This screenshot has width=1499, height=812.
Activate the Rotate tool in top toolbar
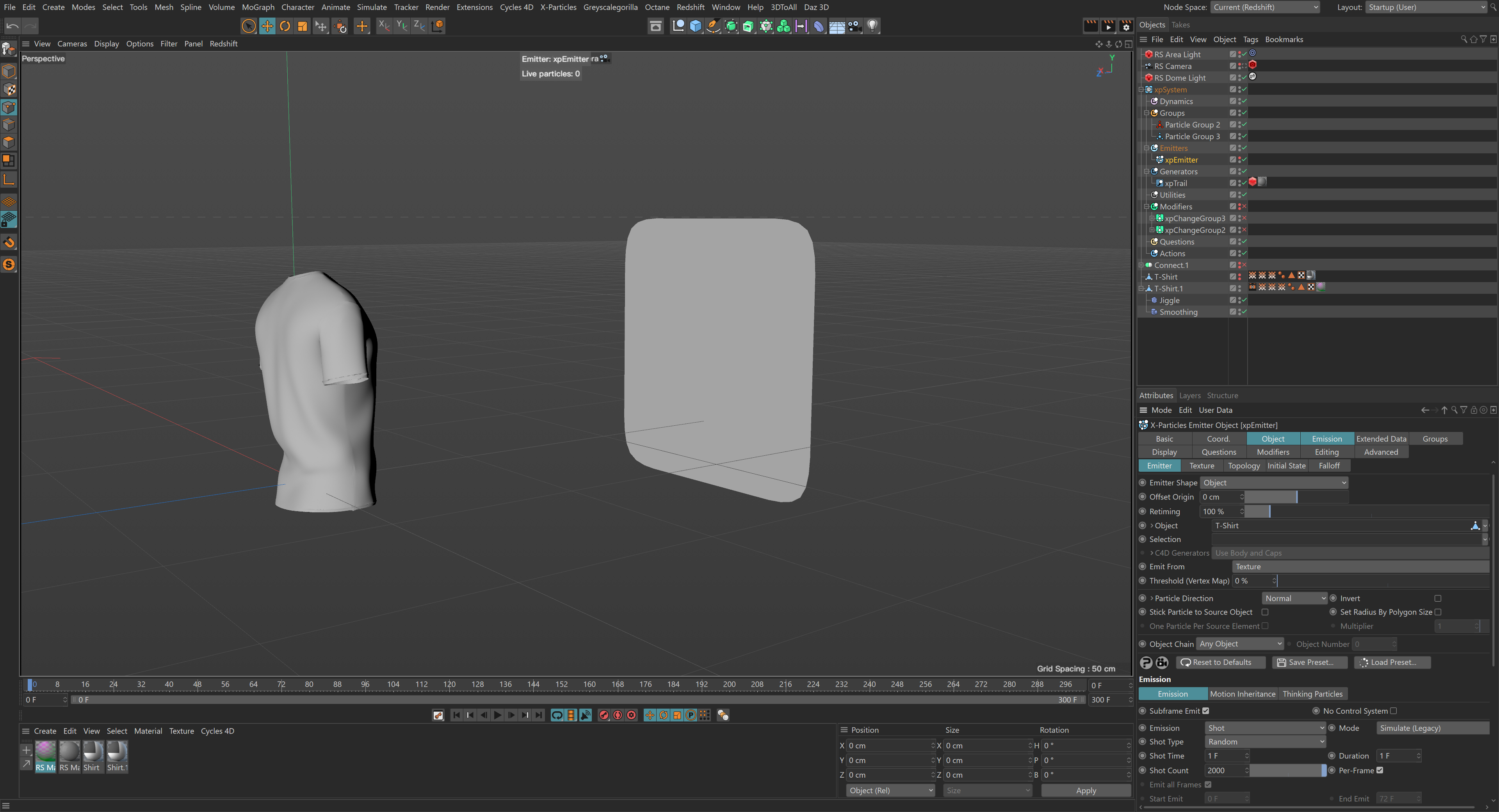[285, 26]
